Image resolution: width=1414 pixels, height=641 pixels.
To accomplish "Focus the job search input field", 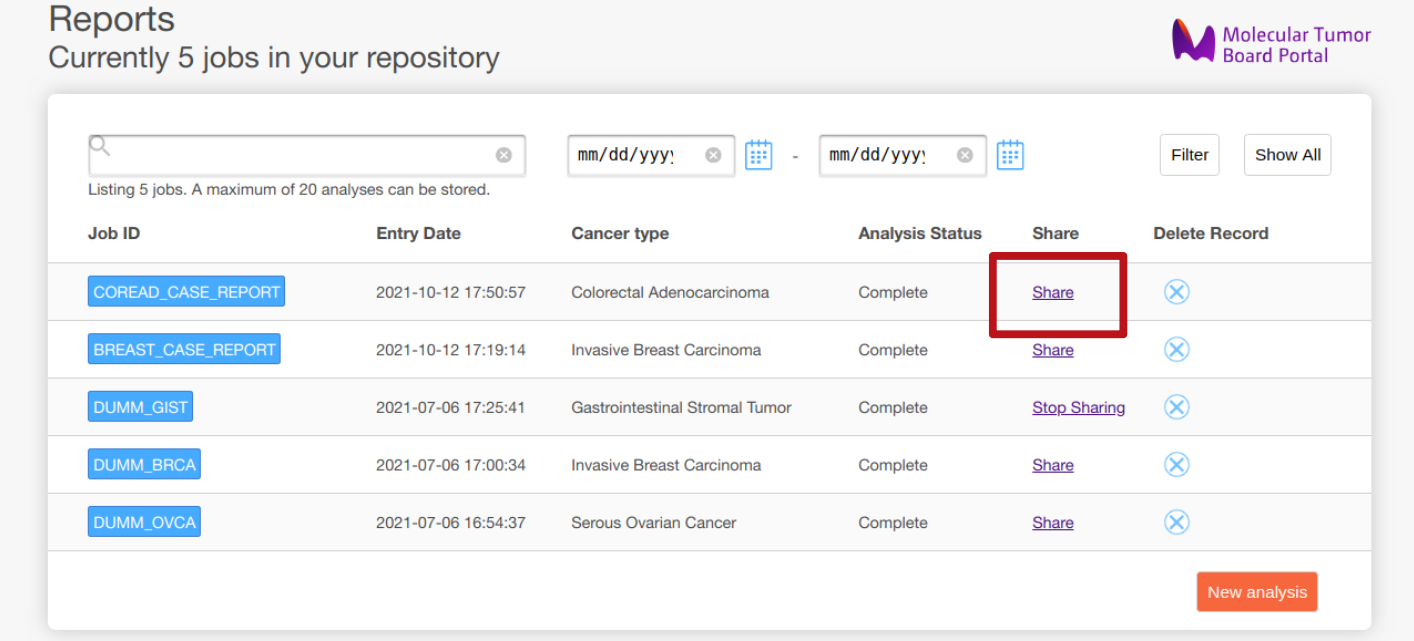I will click(300, 156).
